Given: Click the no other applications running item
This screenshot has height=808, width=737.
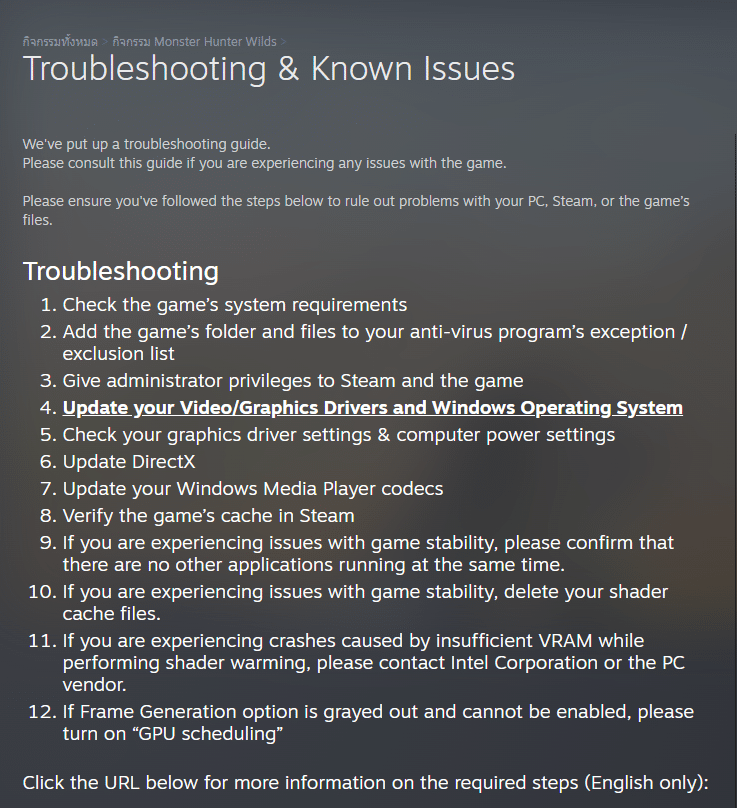Looking at the screenshot, I should coord(368,553).
